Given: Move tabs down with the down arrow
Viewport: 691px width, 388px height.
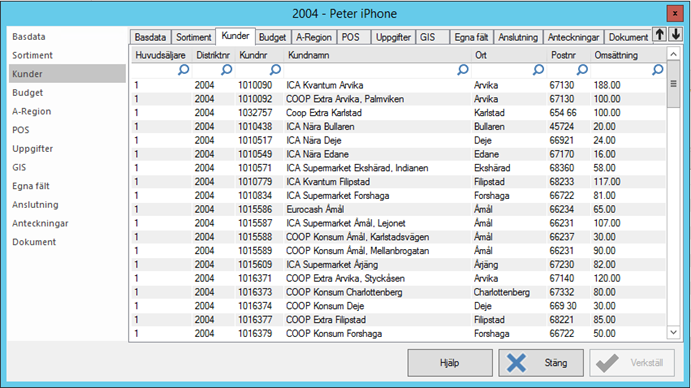Looking at the screenshot, I should tap(676, 35).
